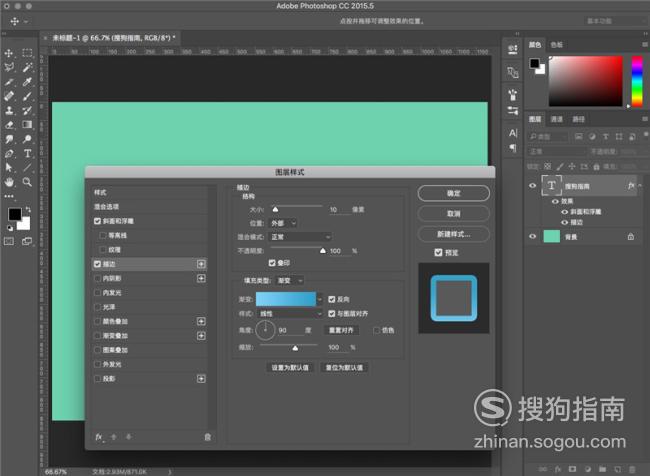Select the Path Selection arrow tool
650x476 pixels.
(9, 168)
